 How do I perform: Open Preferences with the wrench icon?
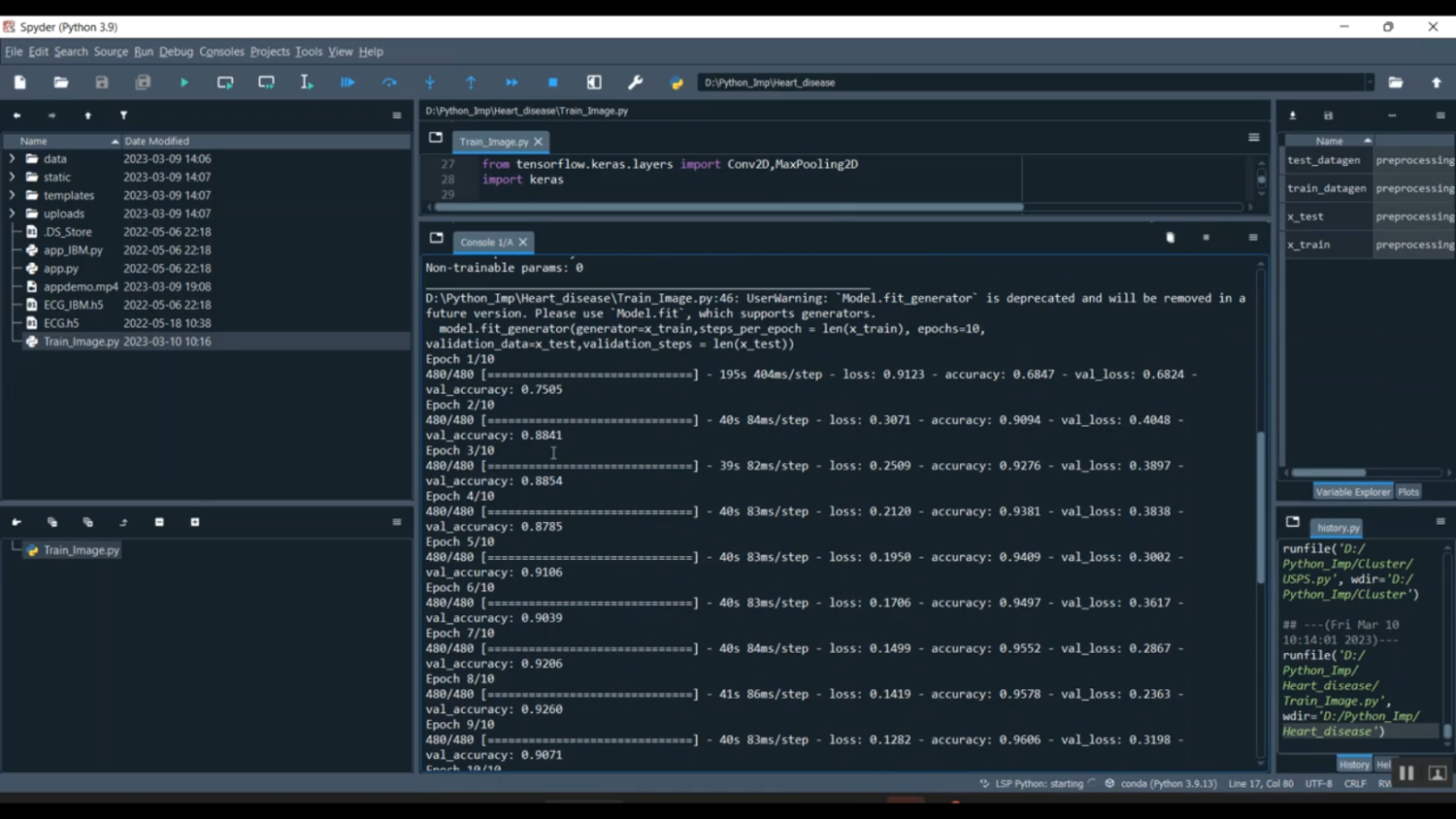636,82
